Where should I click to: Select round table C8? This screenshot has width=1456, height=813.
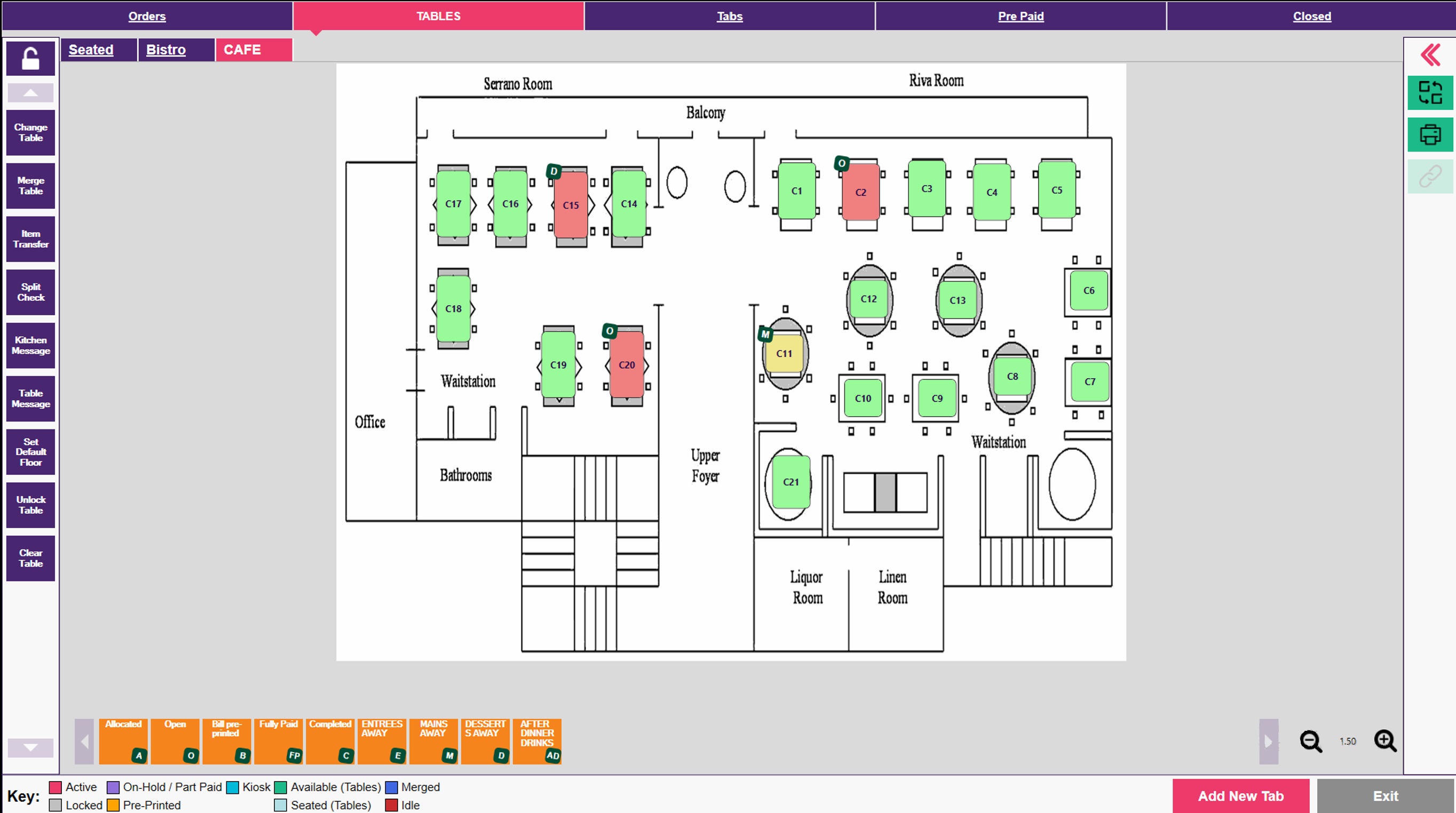point(1012,376)
